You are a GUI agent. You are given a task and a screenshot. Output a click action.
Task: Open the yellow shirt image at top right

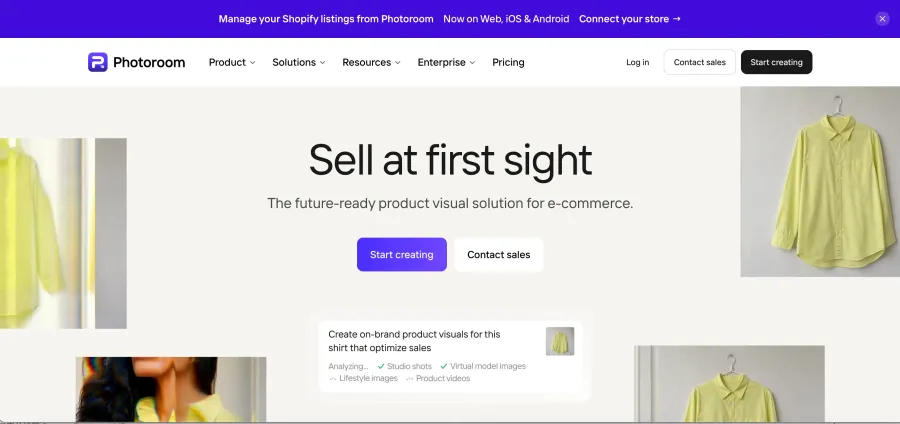click(x=820, y=181)
